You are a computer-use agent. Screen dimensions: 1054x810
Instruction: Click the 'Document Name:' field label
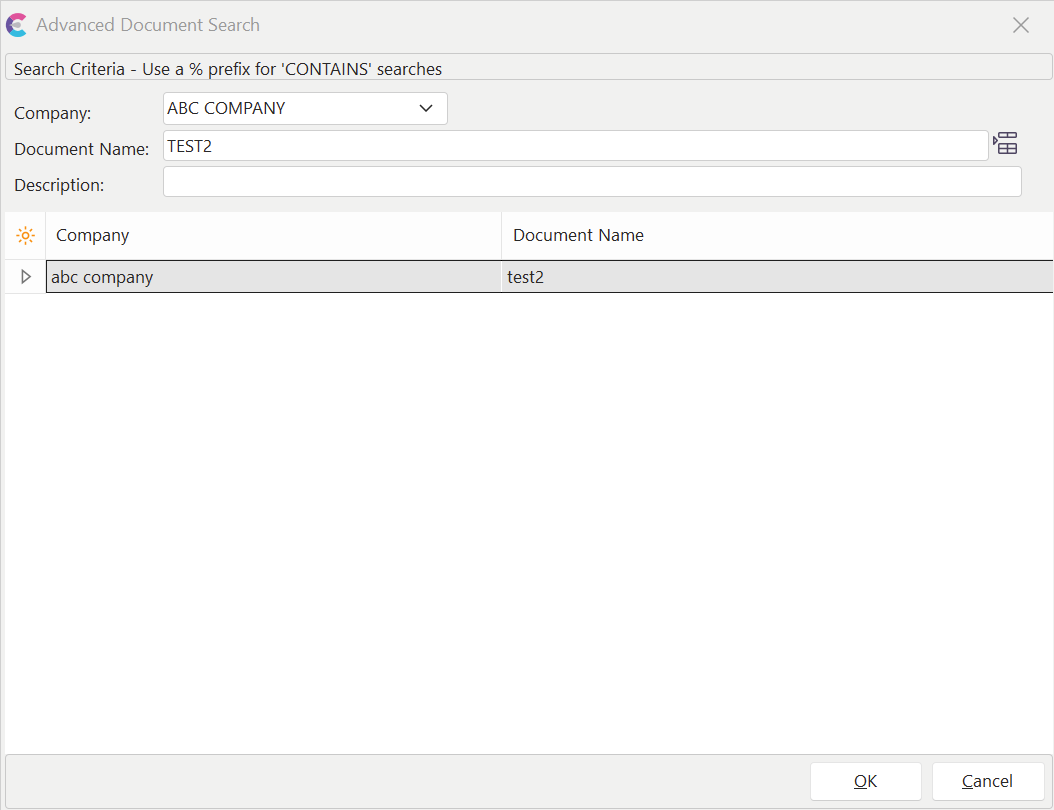pos(81,150)
